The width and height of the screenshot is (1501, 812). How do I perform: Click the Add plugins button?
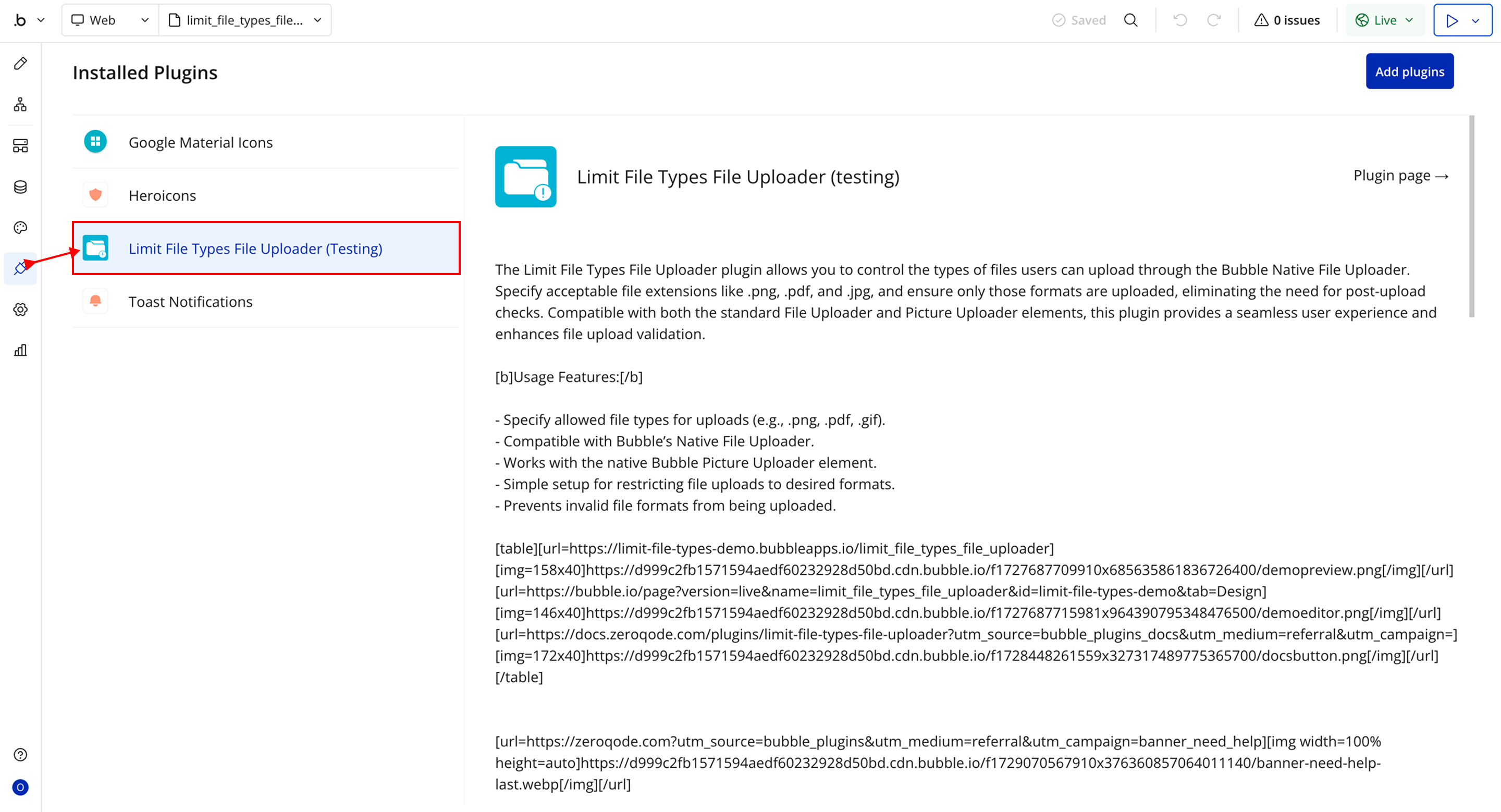[x=1409, y=71]
